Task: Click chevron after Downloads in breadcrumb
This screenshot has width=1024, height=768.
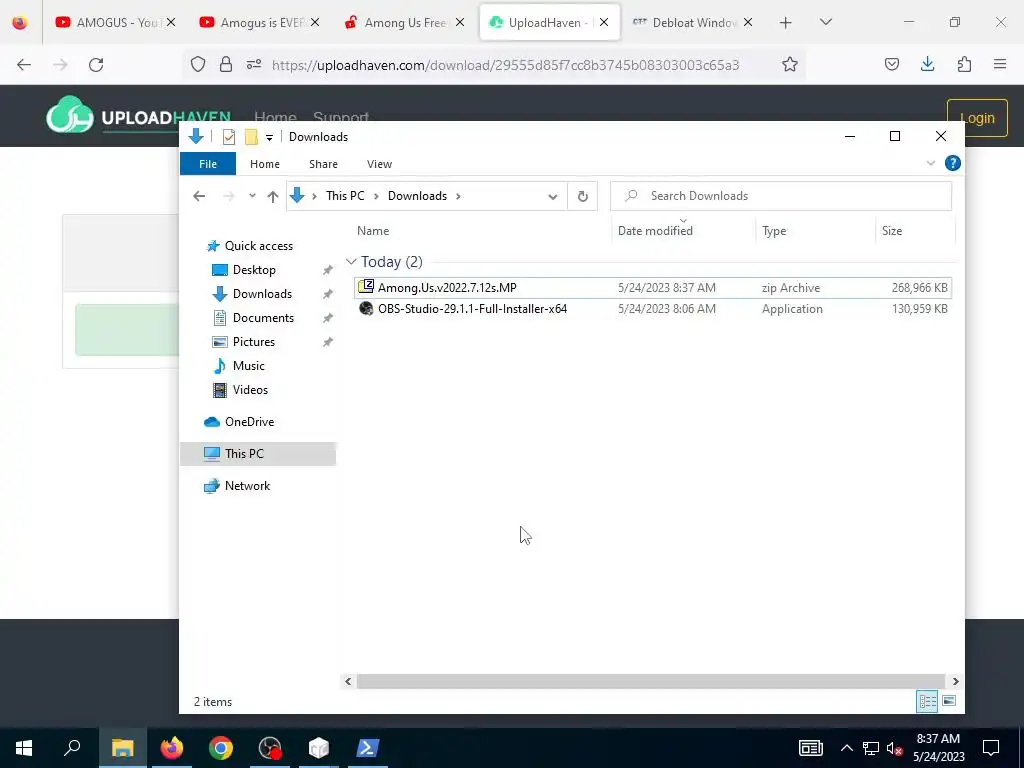Action: pyautogui.click(x=458, y=196)
